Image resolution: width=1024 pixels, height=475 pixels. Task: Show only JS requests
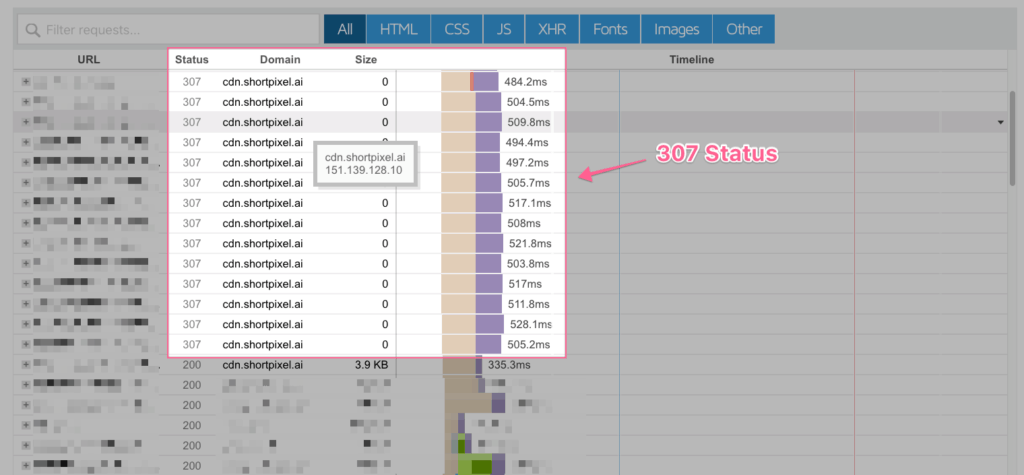(504, 29)
